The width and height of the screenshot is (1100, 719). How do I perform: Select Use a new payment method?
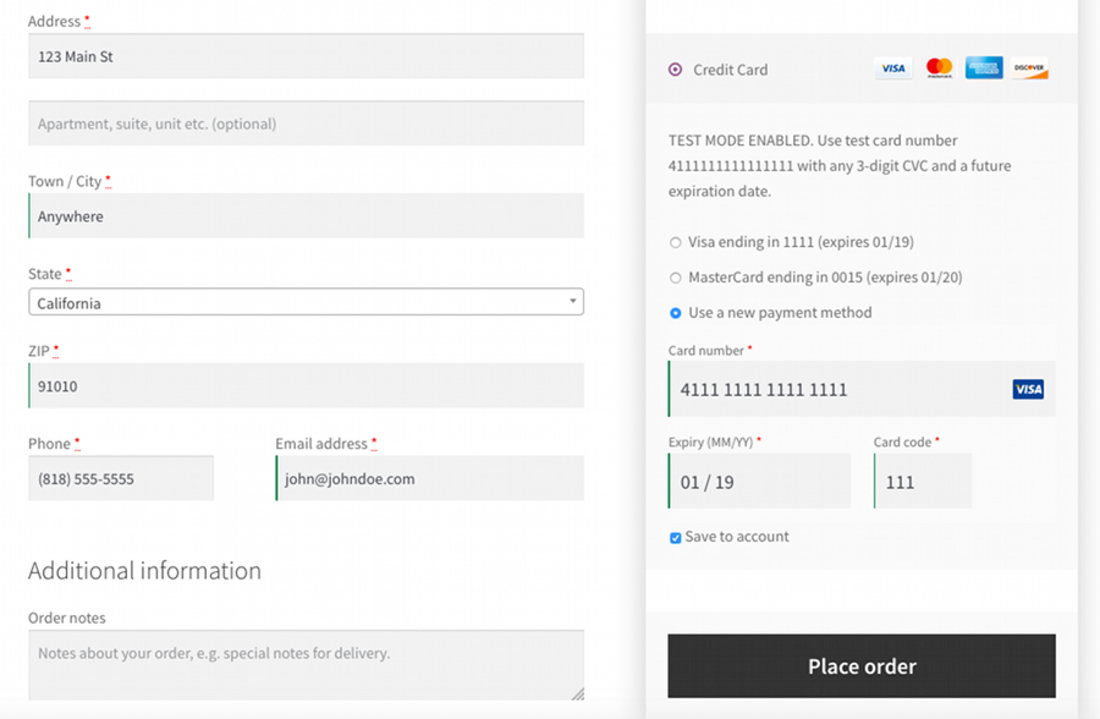[676, 313]
